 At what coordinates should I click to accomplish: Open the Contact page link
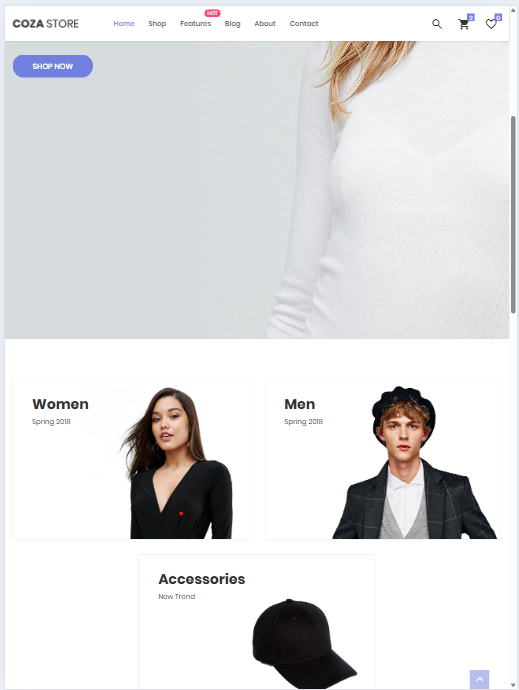tap(304, 24)
